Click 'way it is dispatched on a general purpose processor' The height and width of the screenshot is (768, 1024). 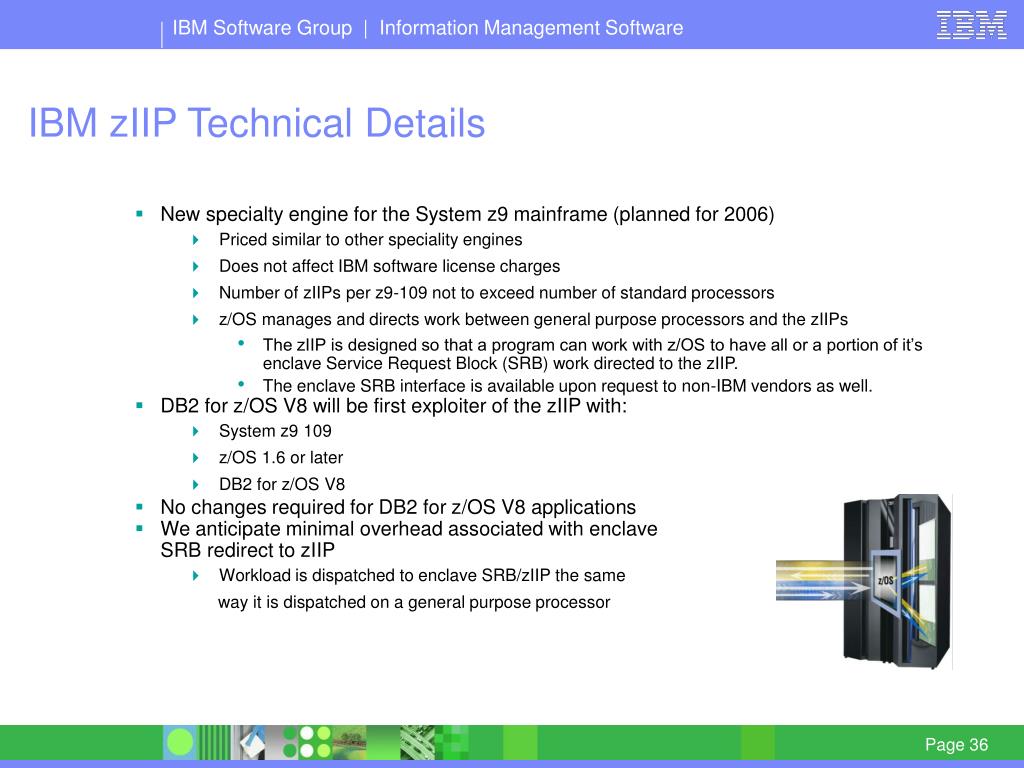tap(414, 602)
